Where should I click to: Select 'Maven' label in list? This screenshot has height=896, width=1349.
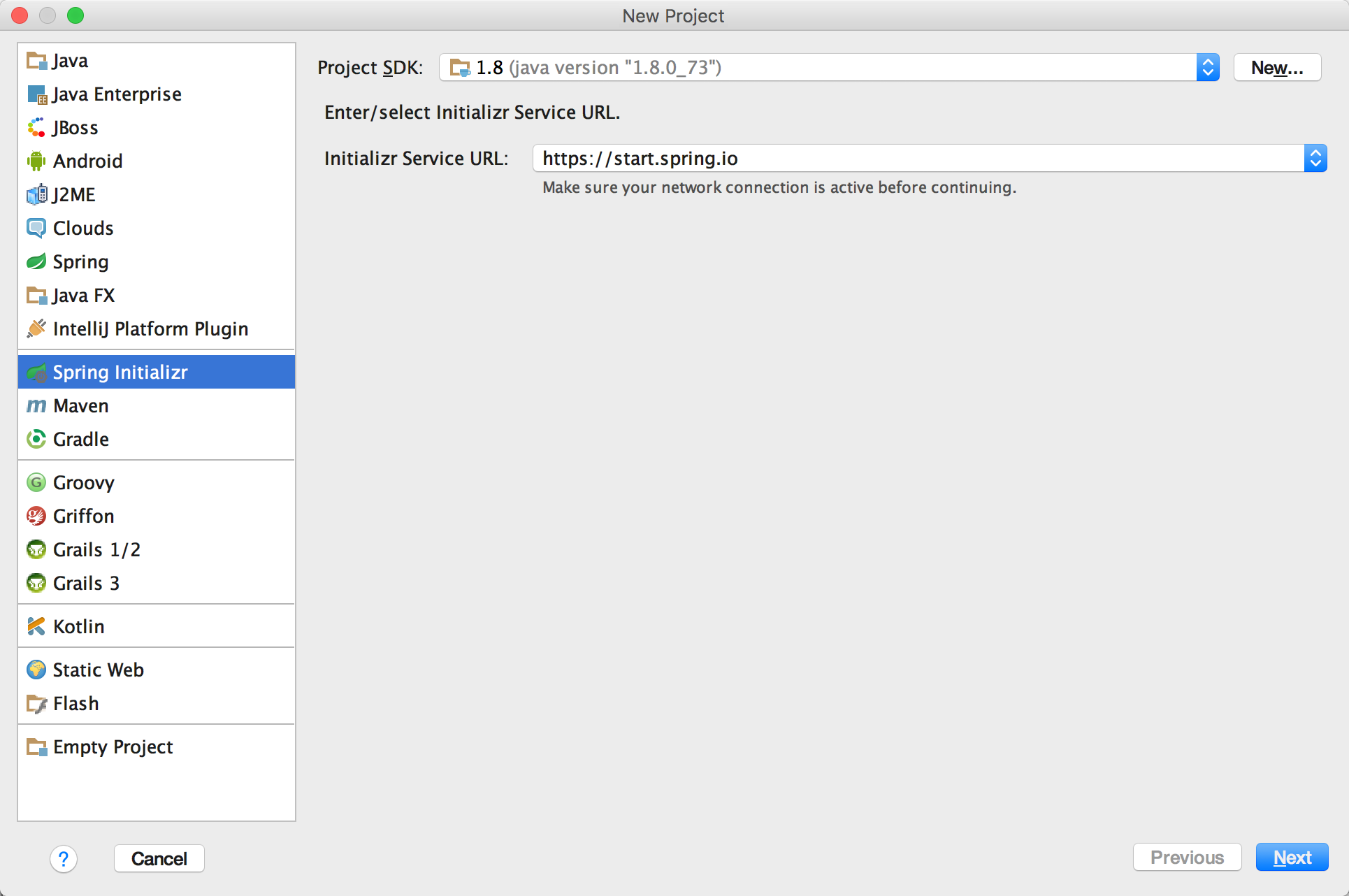point(81,406)
